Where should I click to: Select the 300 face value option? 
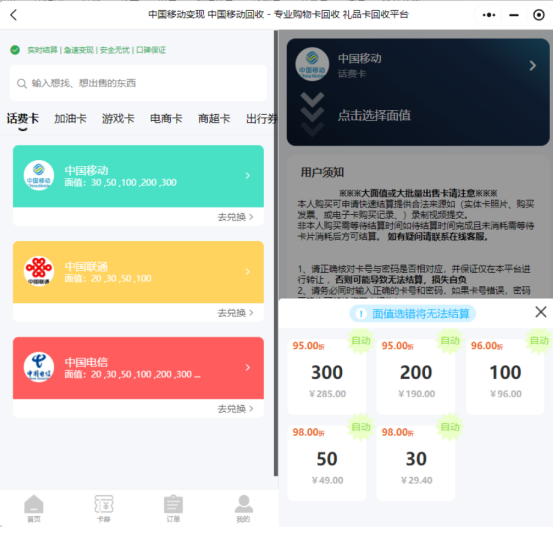(x=327, y=376)
